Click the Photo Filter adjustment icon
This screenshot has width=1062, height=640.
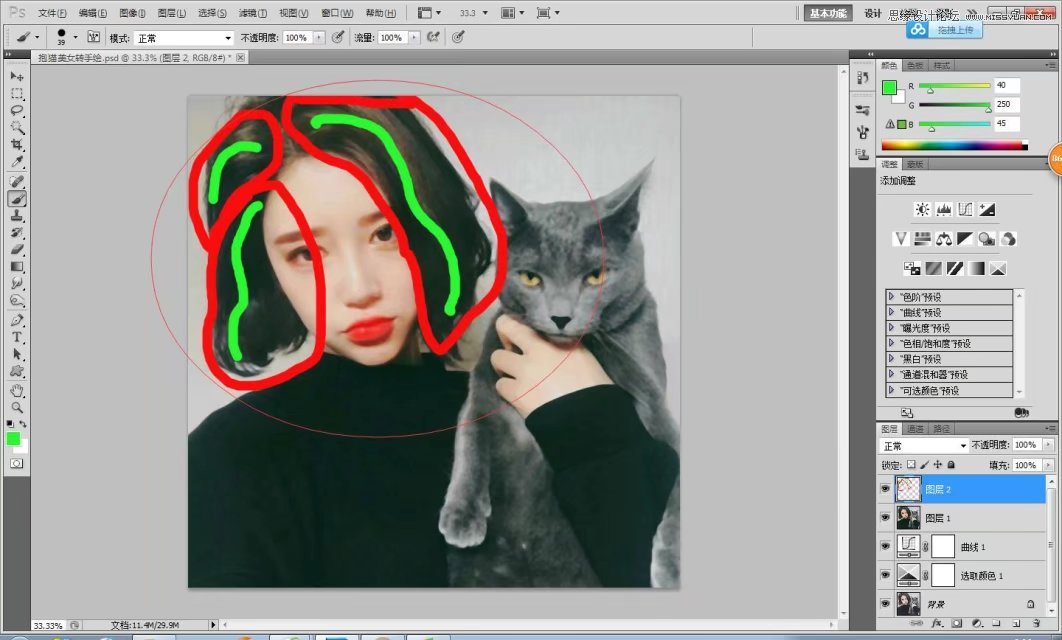(x=987, y=238)
